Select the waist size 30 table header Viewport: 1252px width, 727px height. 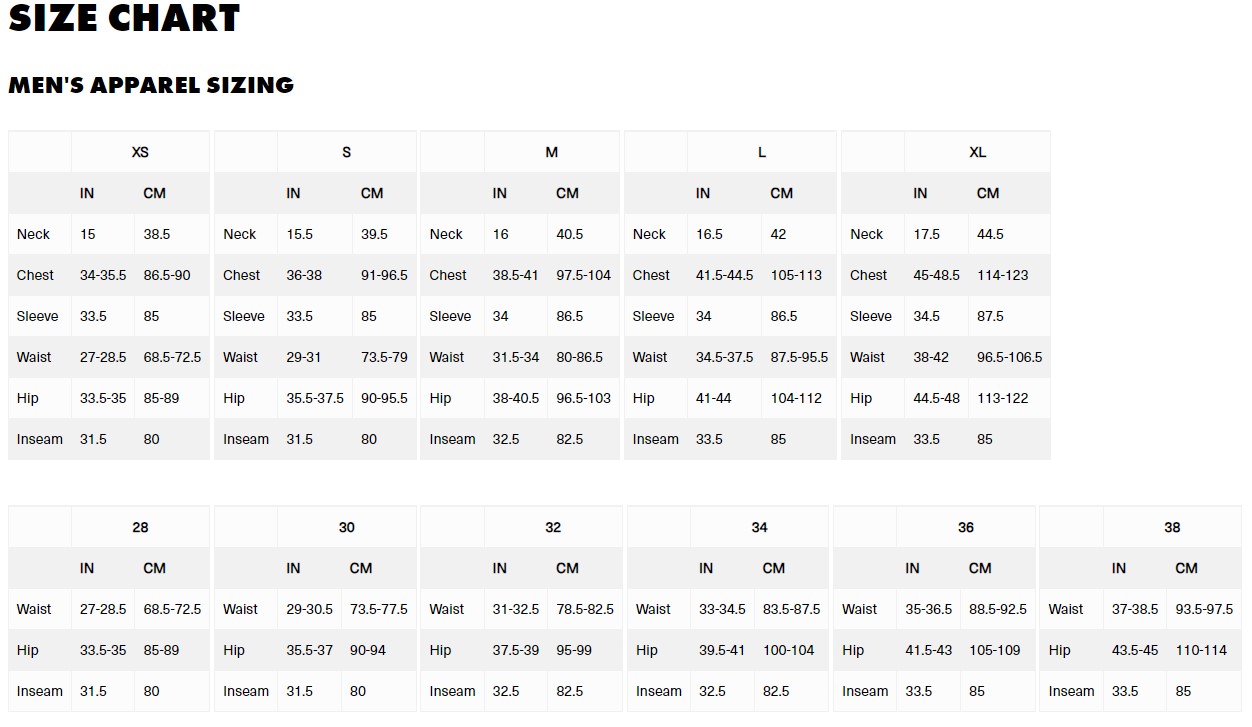click(346, 527)
